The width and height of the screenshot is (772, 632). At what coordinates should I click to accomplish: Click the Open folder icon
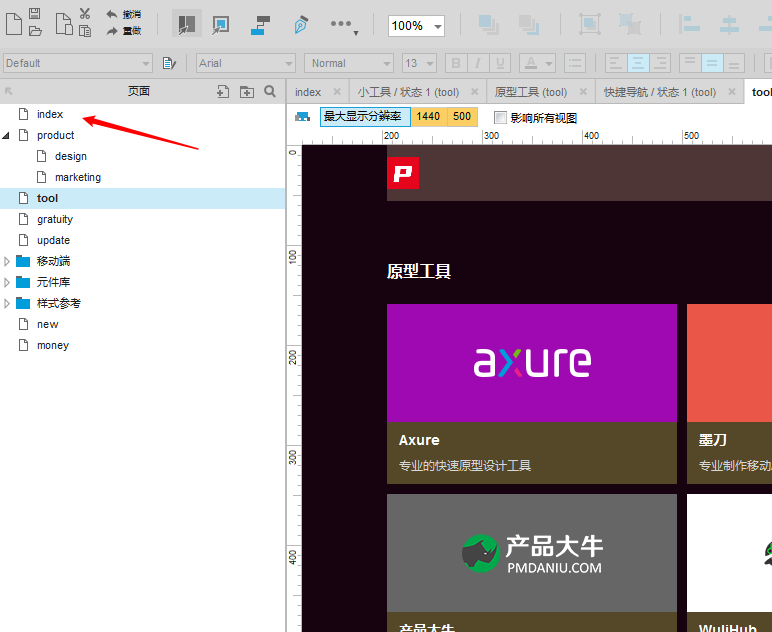click(x=35, y=31)
